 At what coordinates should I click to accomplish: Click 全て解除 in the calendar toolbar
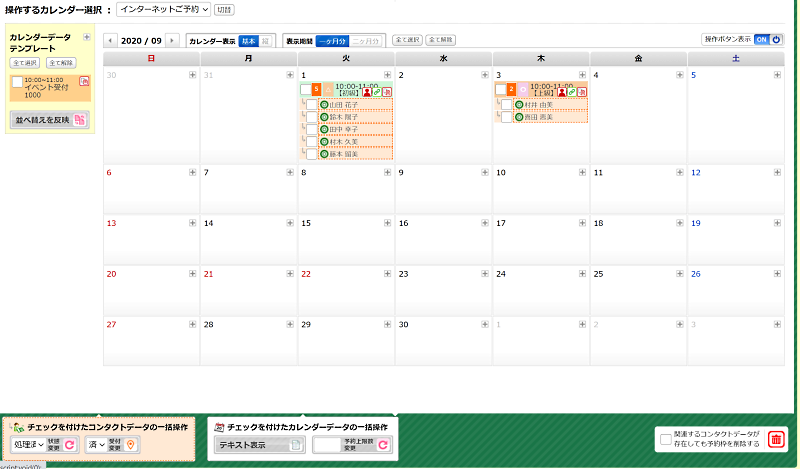tap(441, 40)
